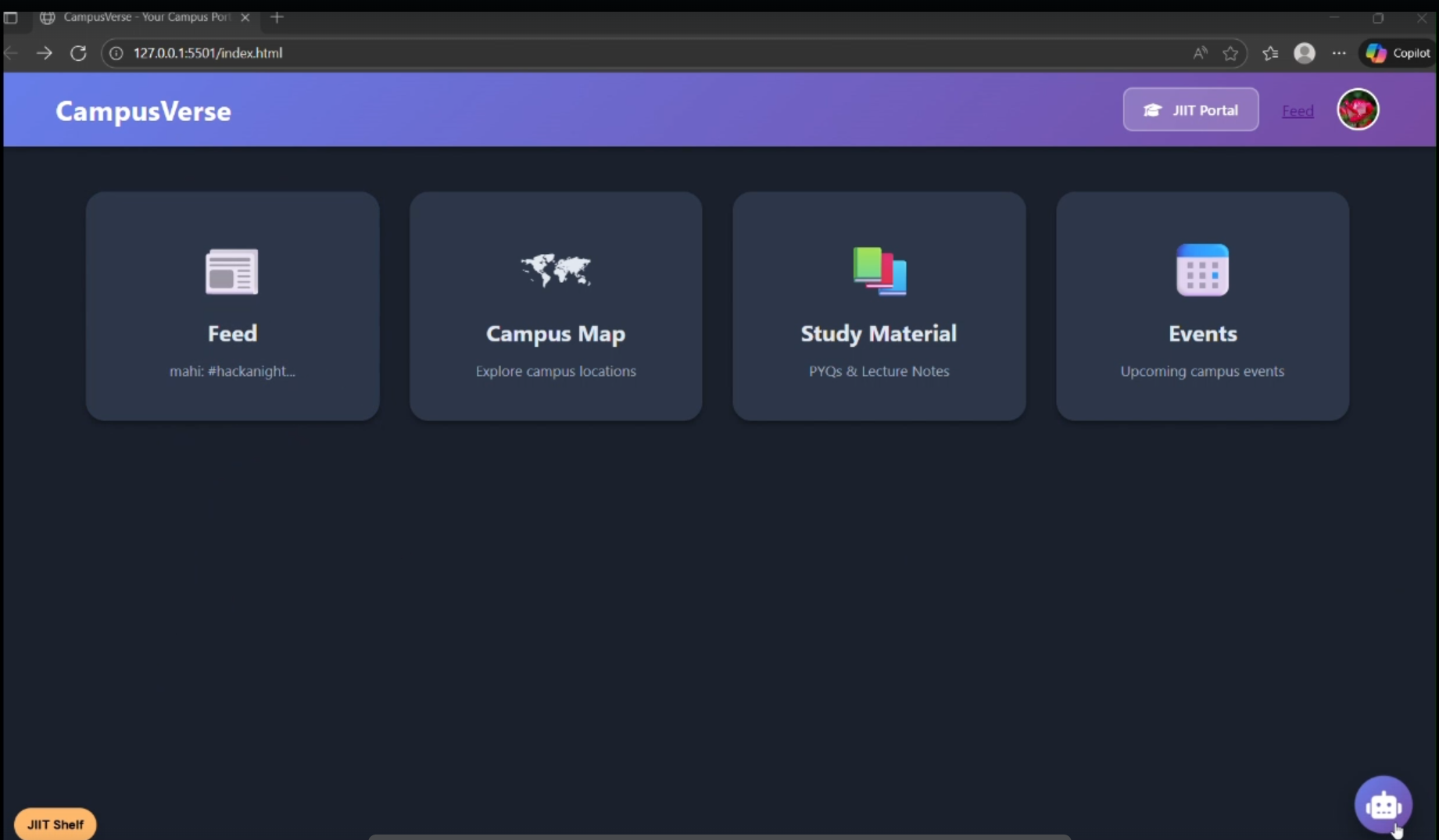Click the Events calendar icon

coord(1202,270)
